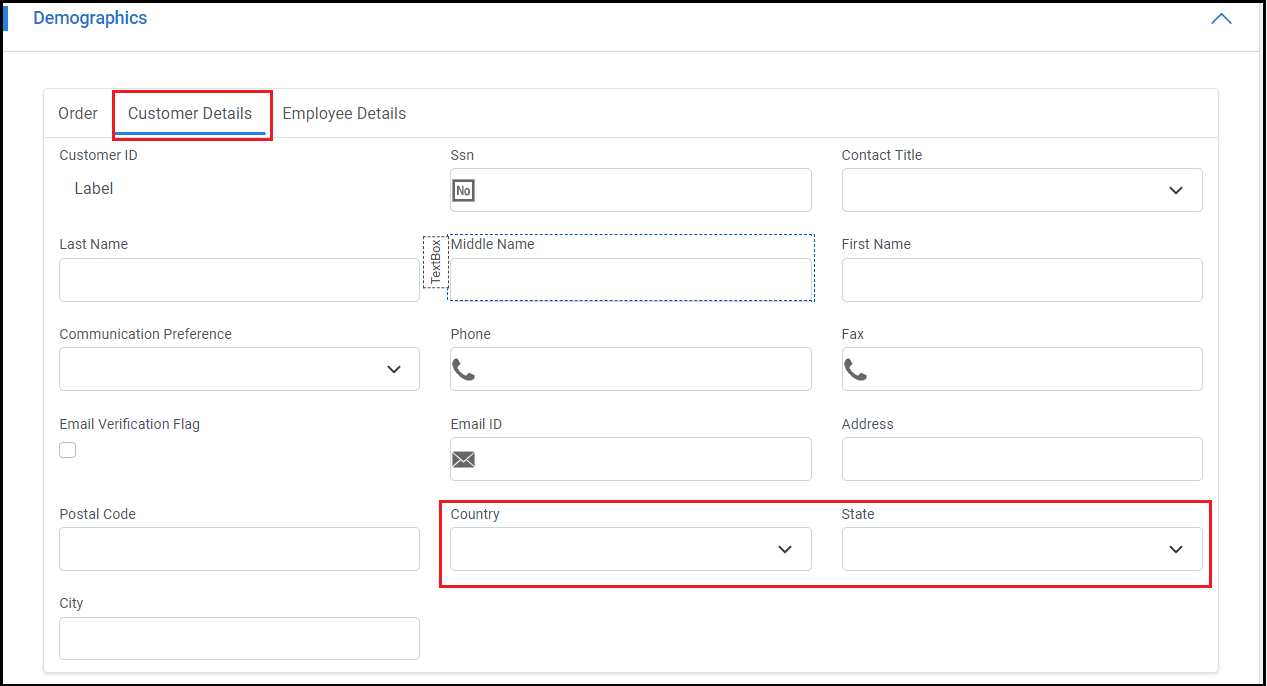
Task: Click the Postal Code input box
Action: [239, 549]
